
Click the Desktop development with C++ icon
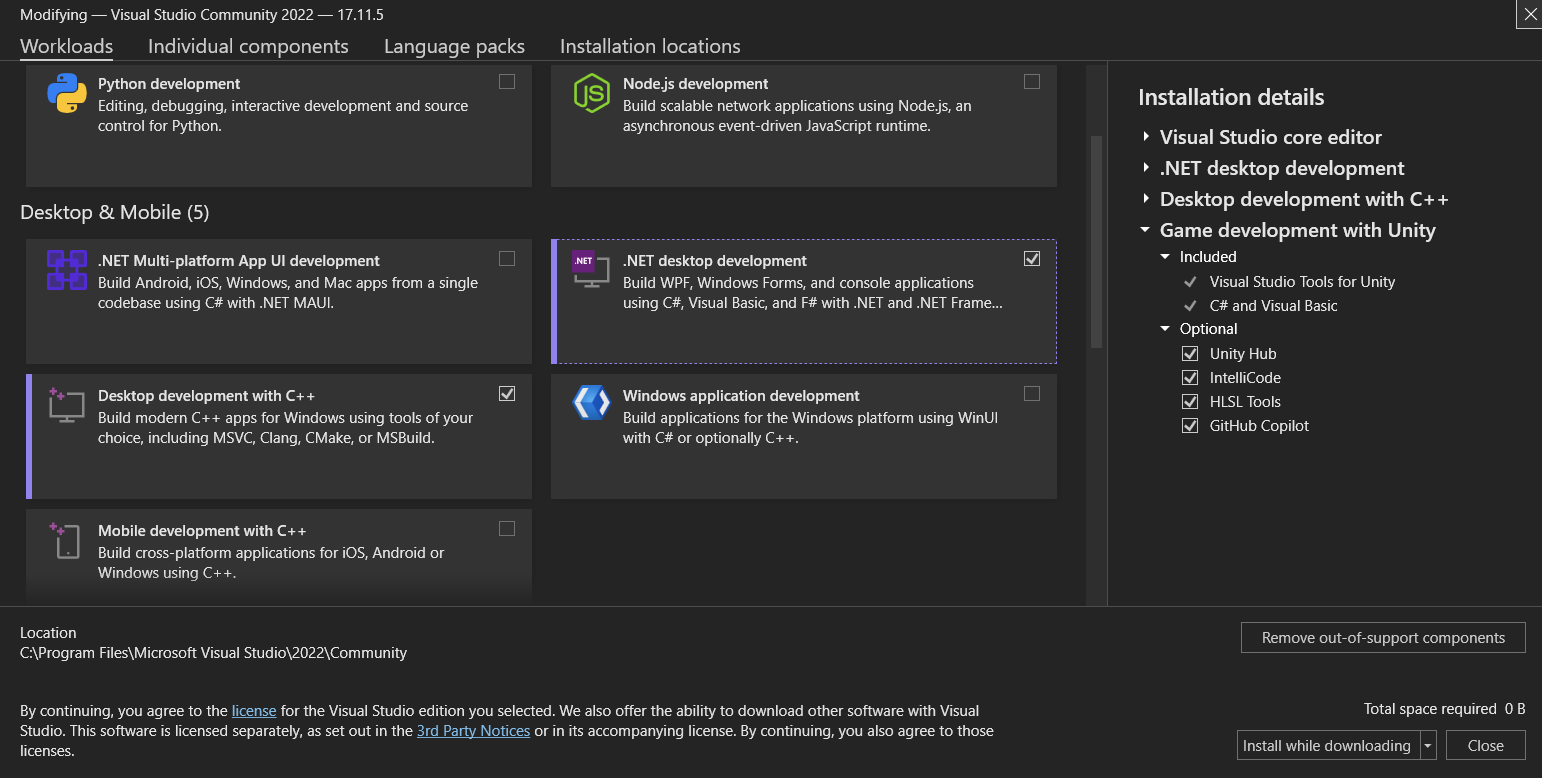pos(67,405)
